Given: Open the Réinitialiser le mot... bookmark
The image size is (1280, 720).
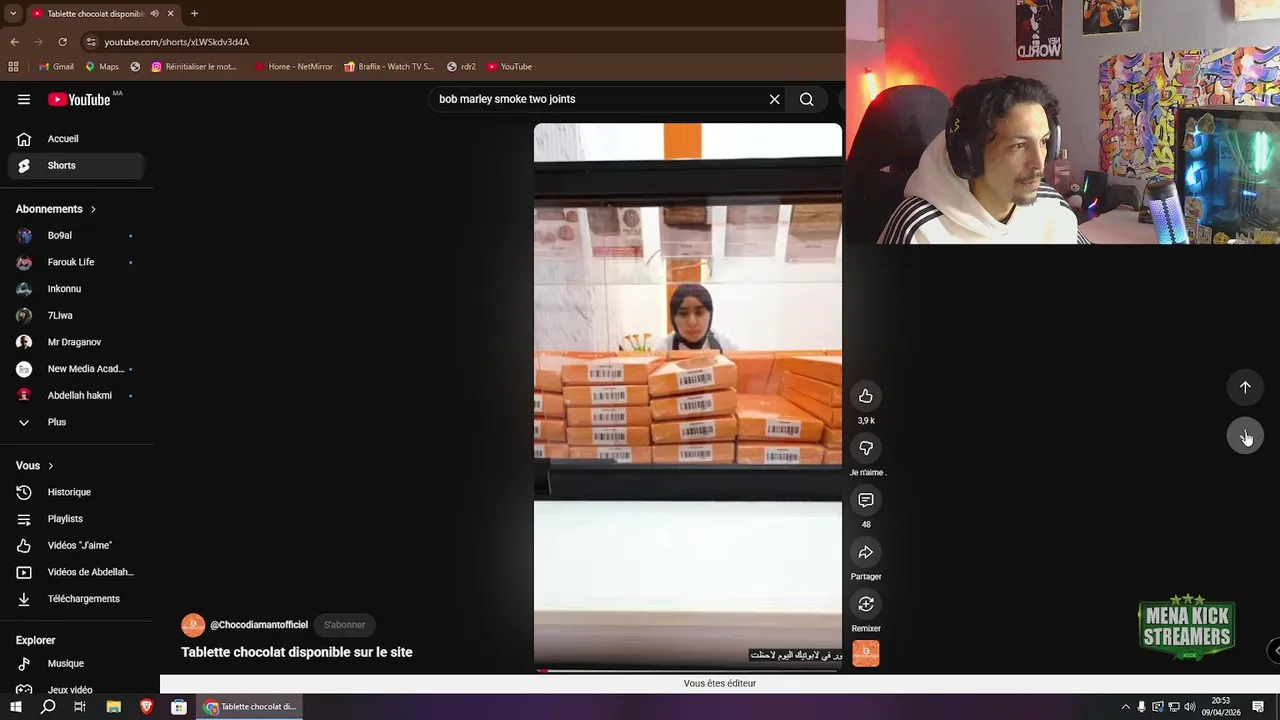Looking at the screenshot, I should tap(194, 67).
